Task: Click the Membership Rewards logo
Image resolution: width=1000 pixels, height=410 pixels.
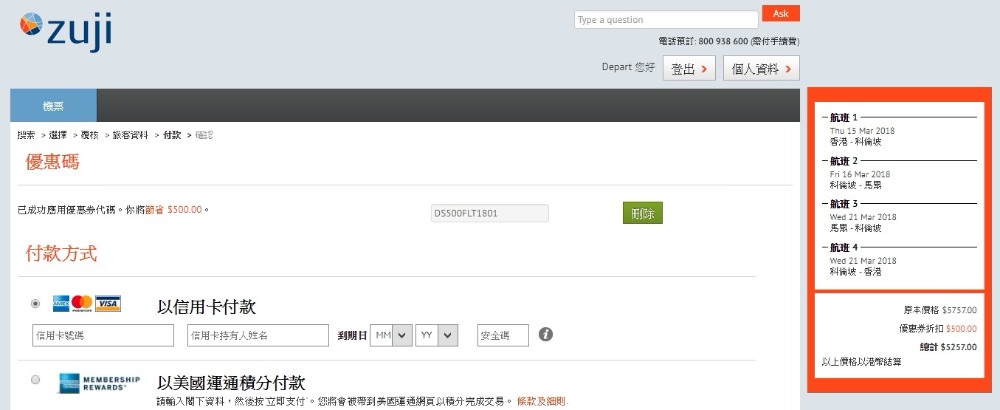Action: [90, 382]
